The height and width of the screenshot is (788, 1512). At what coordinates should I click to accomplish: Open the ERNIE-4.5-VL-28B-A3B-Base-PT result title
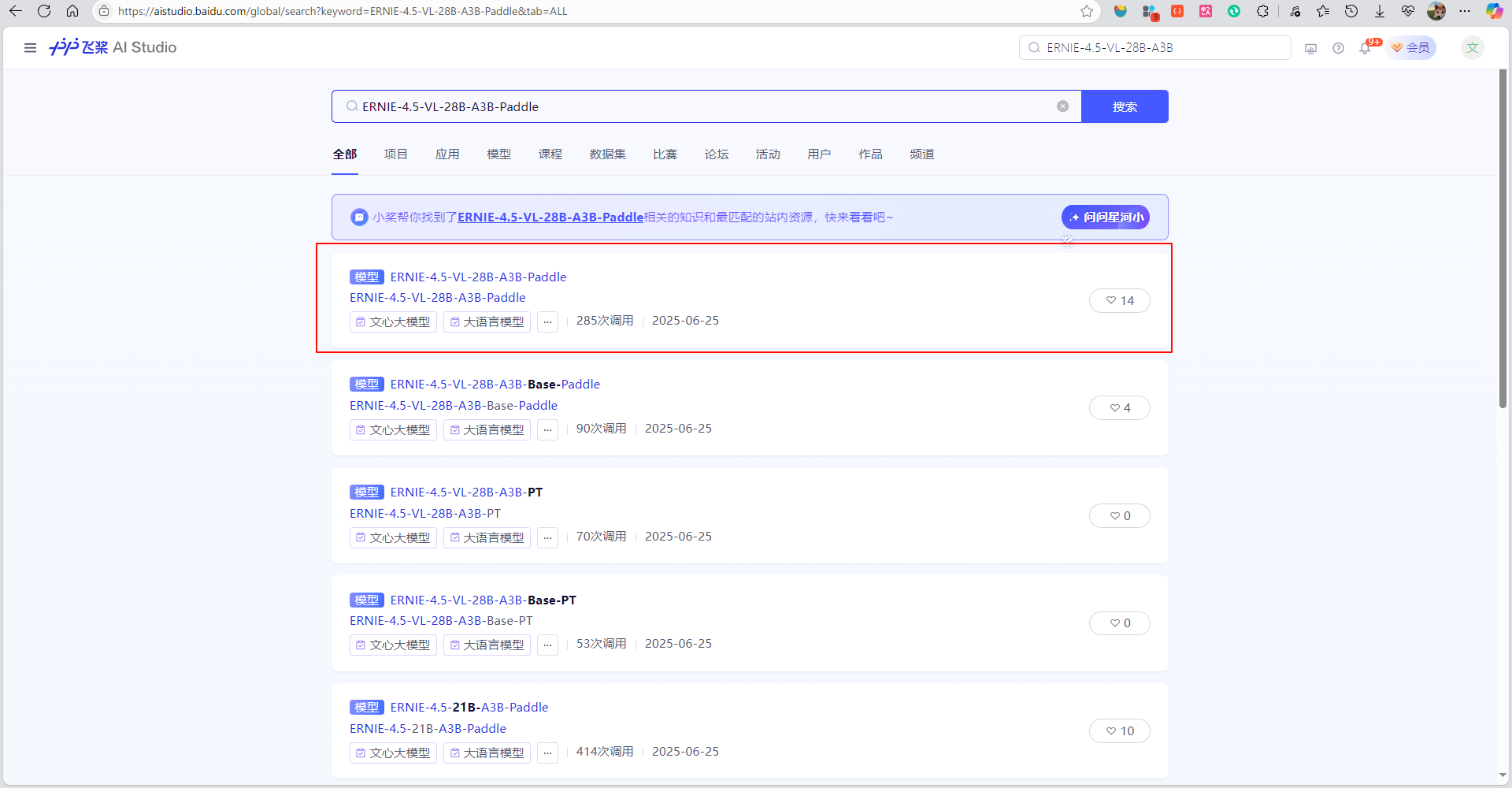point(483,600)
